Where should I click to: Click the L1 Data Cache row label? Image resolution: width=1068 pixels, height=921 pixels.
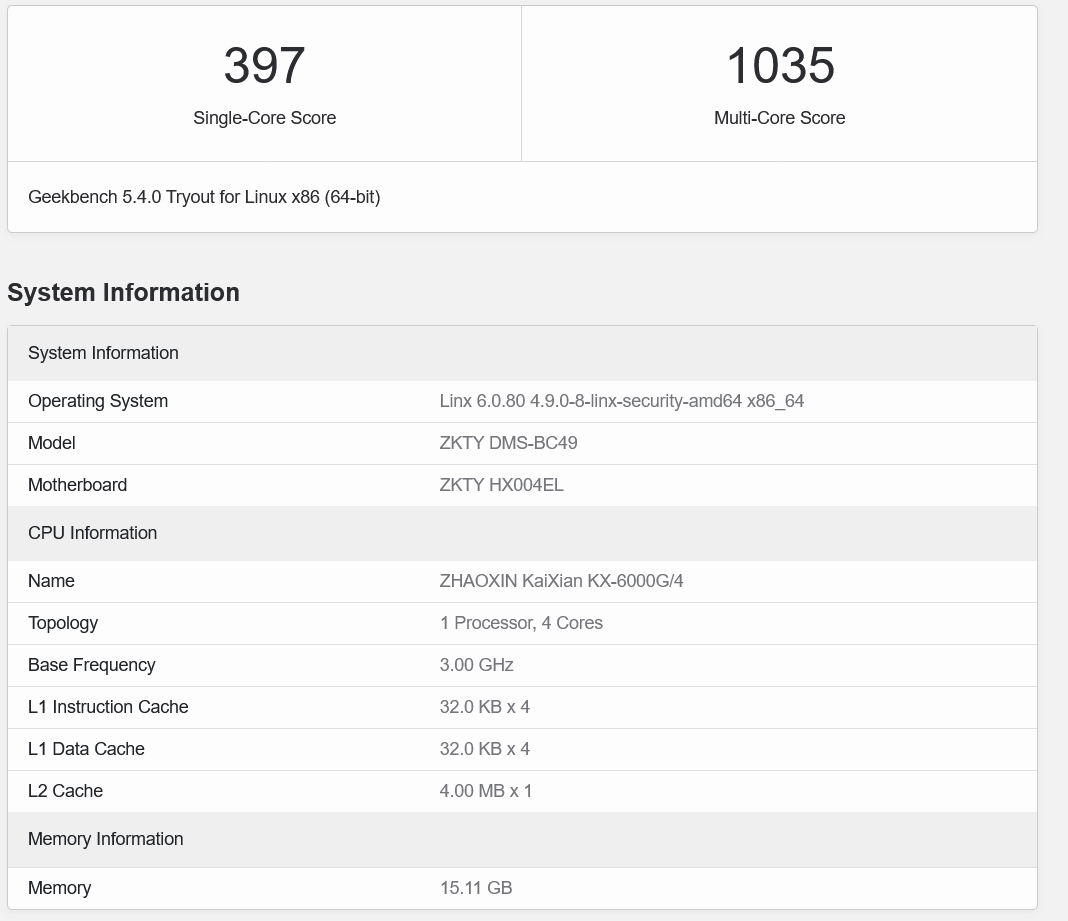coord(86,749)
